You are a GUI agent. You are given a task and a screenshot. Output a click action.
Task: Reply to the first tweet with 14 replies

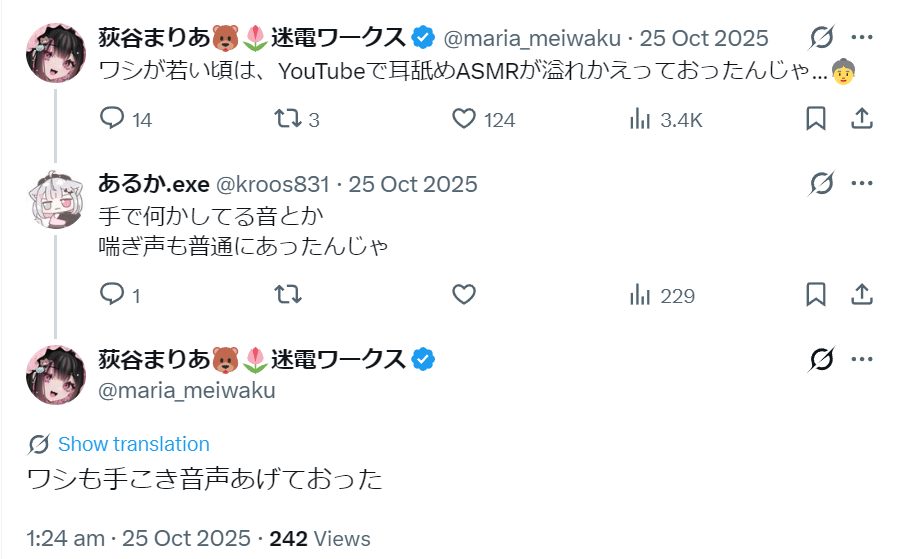point(126,119)
